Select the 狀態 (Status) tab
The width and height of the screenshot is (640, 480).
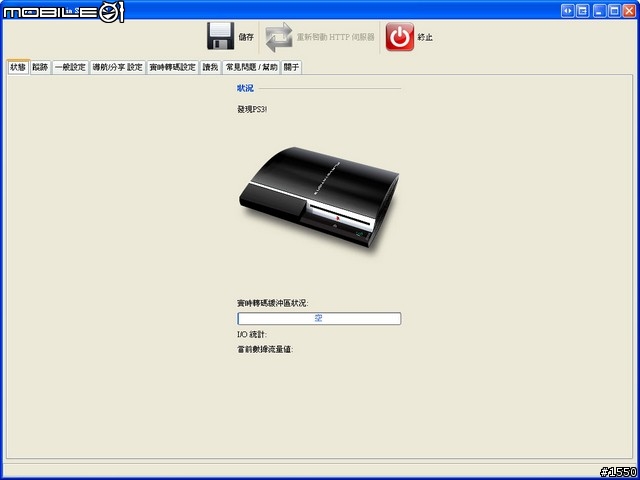click(18, 67)
